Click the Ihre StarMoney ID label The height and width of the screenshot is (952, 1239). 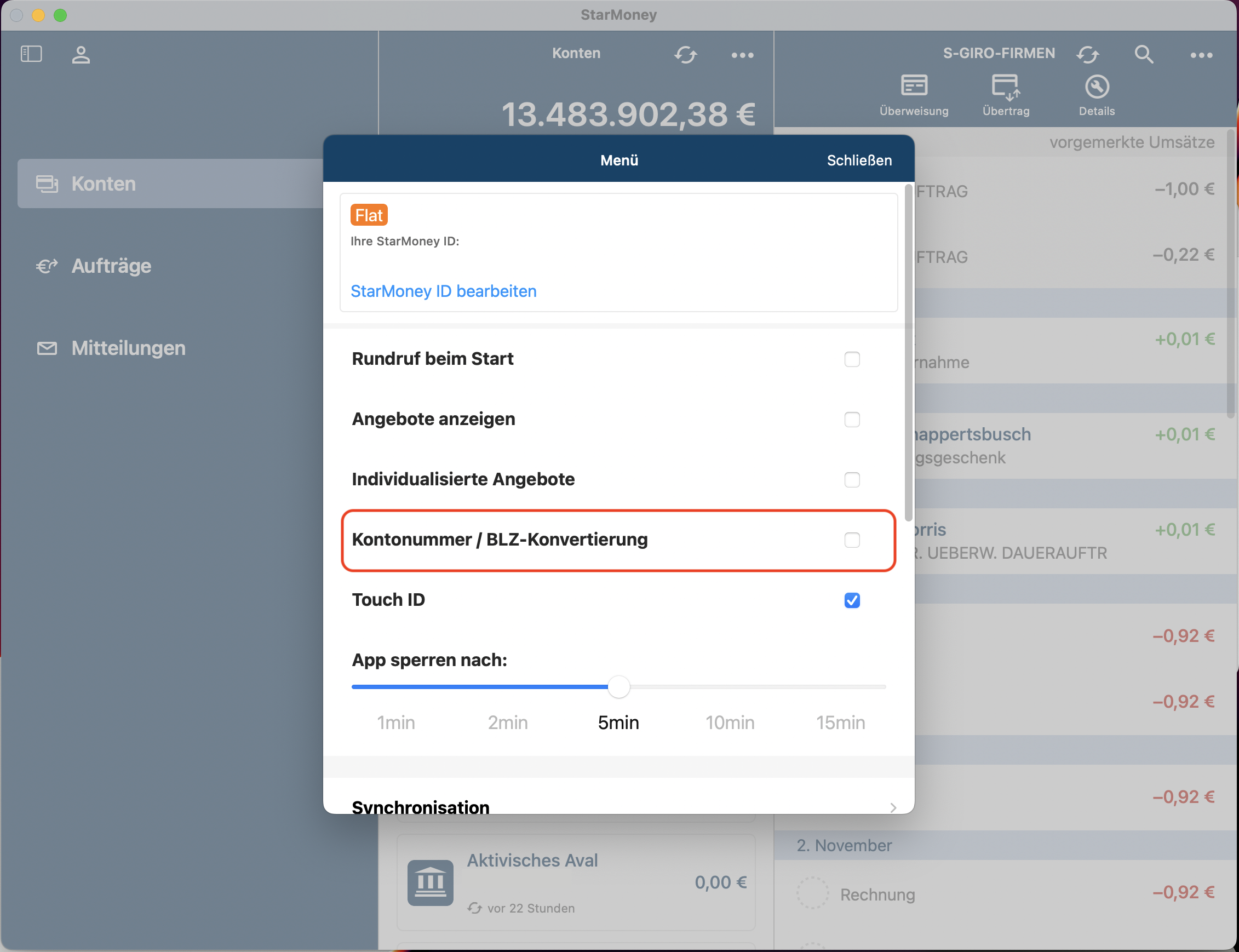[404, 242]
